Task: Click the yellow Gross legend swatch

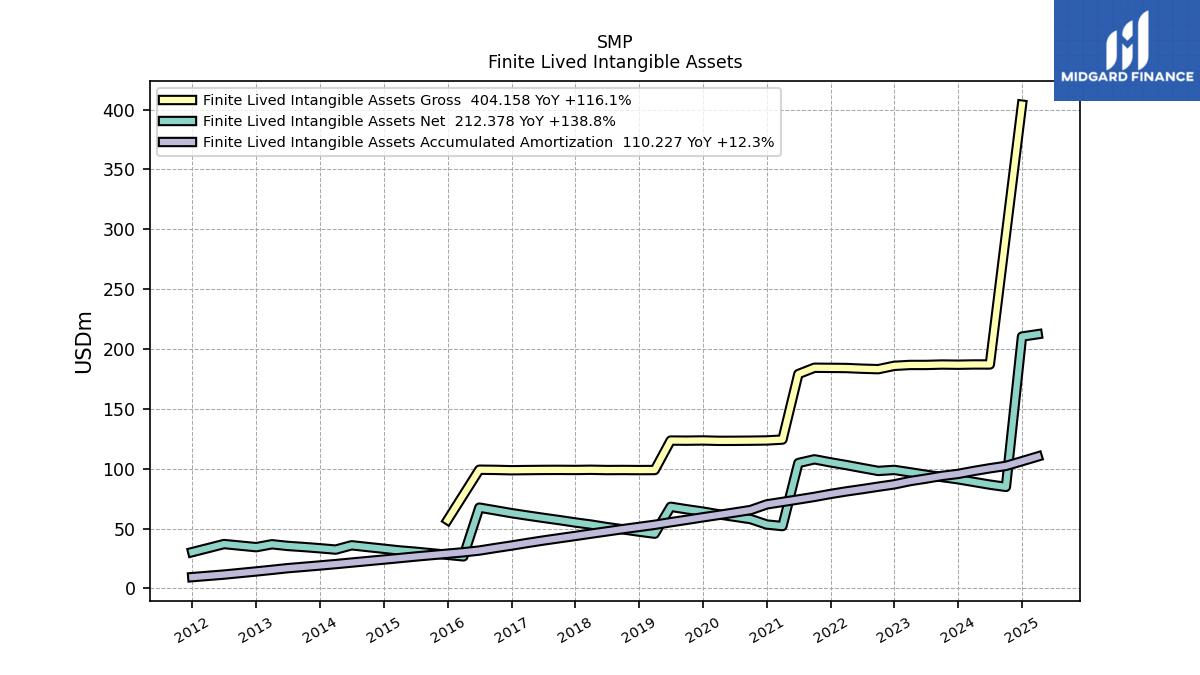Action: 177,100
